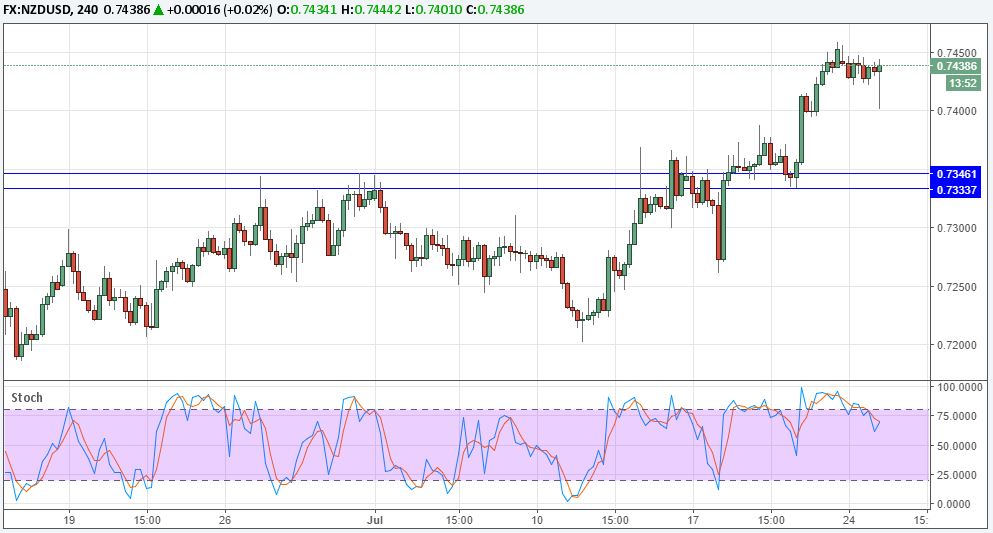Select the 0.73461 horizontal line label
The width and height of the screenshot is (993, 533).
956,174
